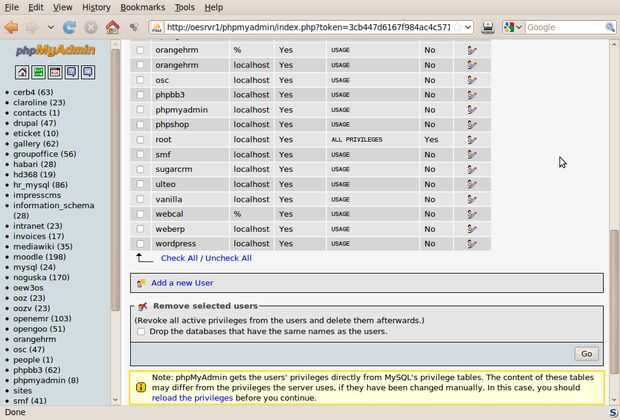Open the Edit menu

click(x=36, y=7)
